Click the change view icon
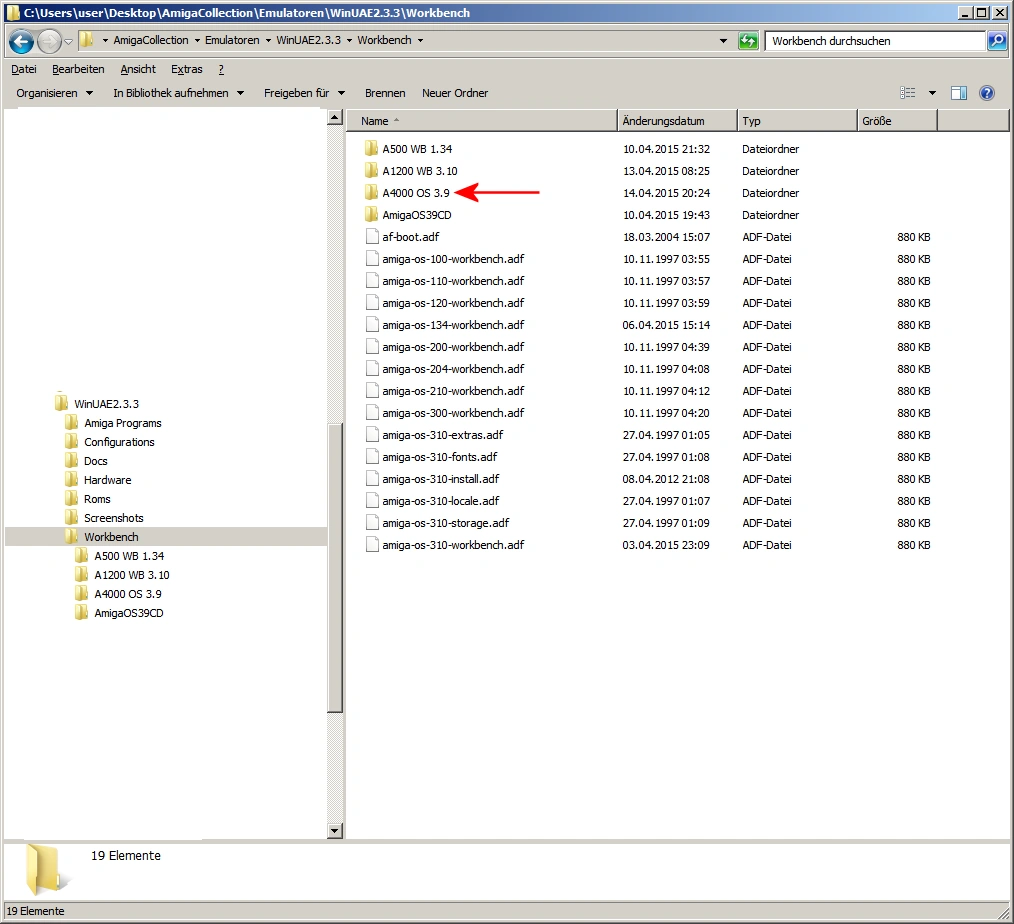 pyautogui.click(x=907, y=93)
